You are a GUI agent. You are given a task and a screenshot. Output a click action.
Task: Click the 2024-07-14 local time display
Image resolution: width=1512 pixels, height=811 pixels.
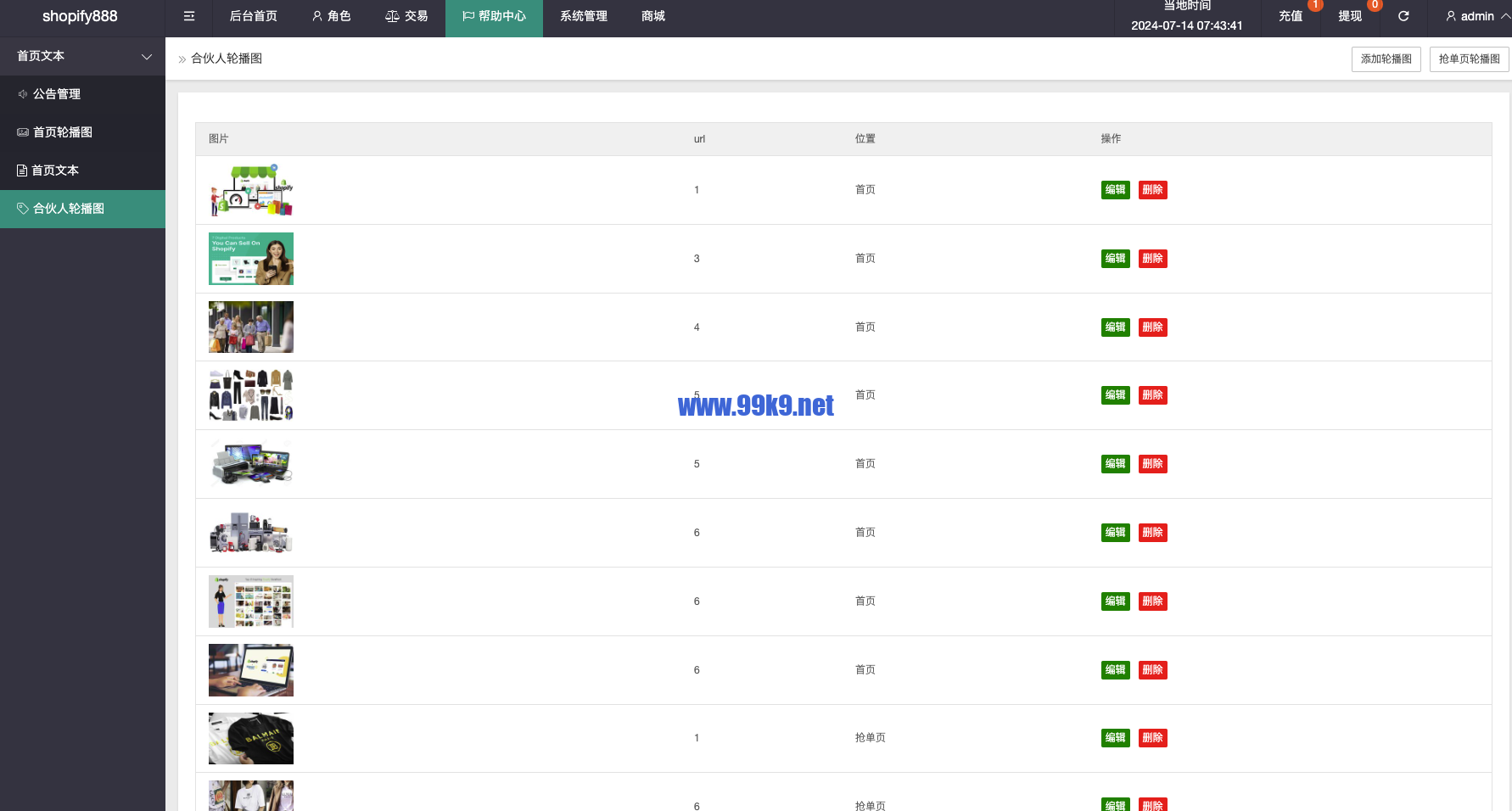coord(1187,25)
